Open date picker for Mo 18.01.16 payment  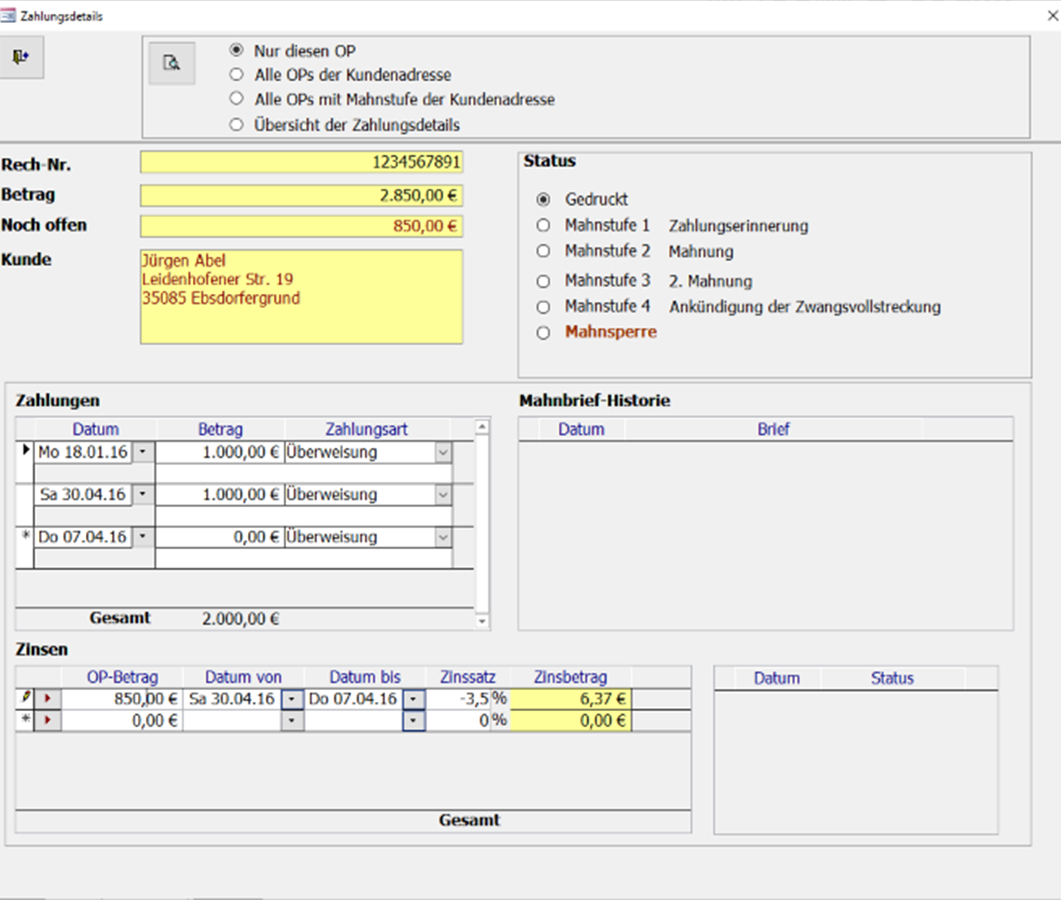coord(144,453)
